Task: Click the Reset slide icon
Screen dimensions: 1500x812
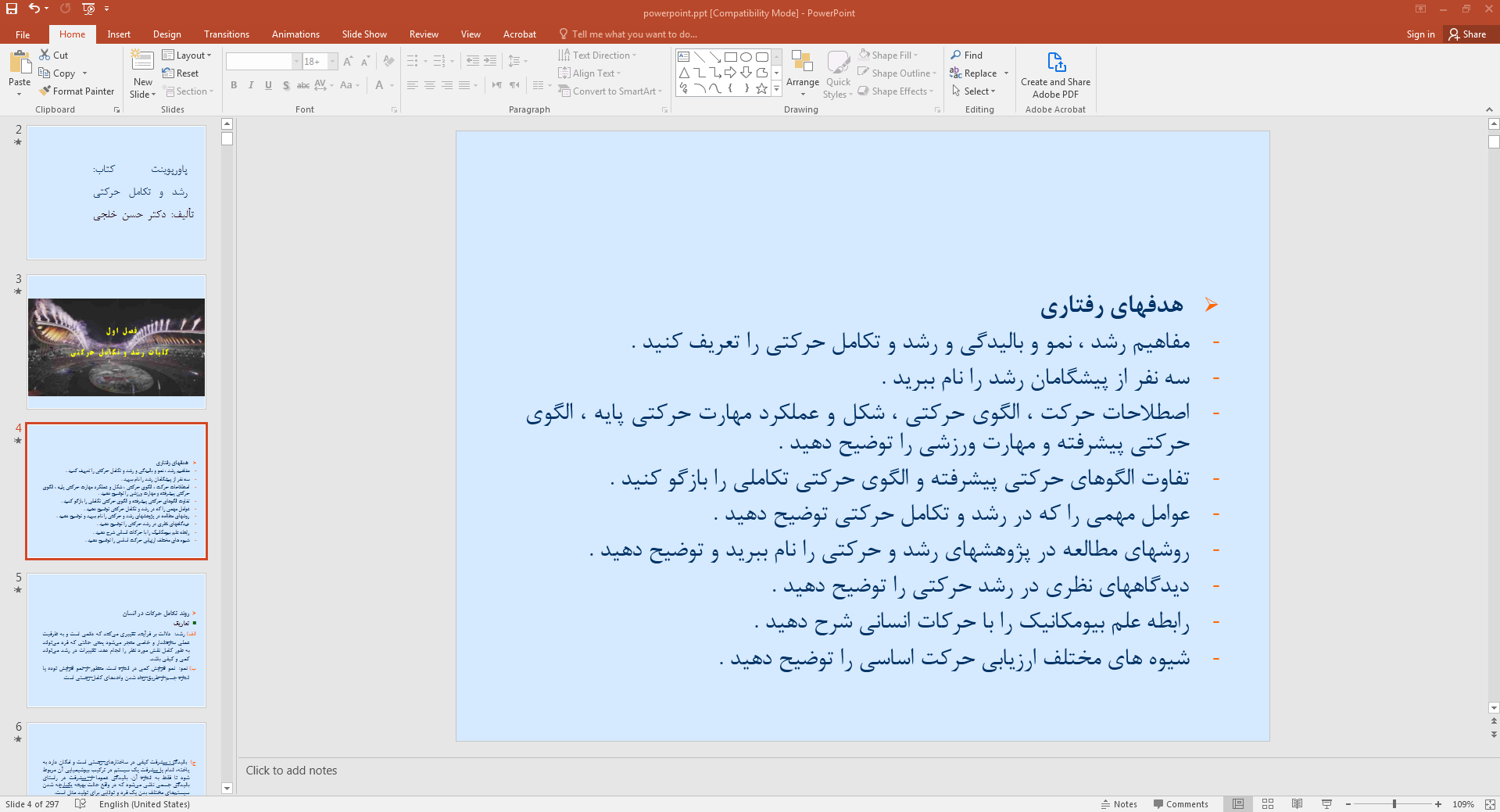Action: tap(168, 73)
